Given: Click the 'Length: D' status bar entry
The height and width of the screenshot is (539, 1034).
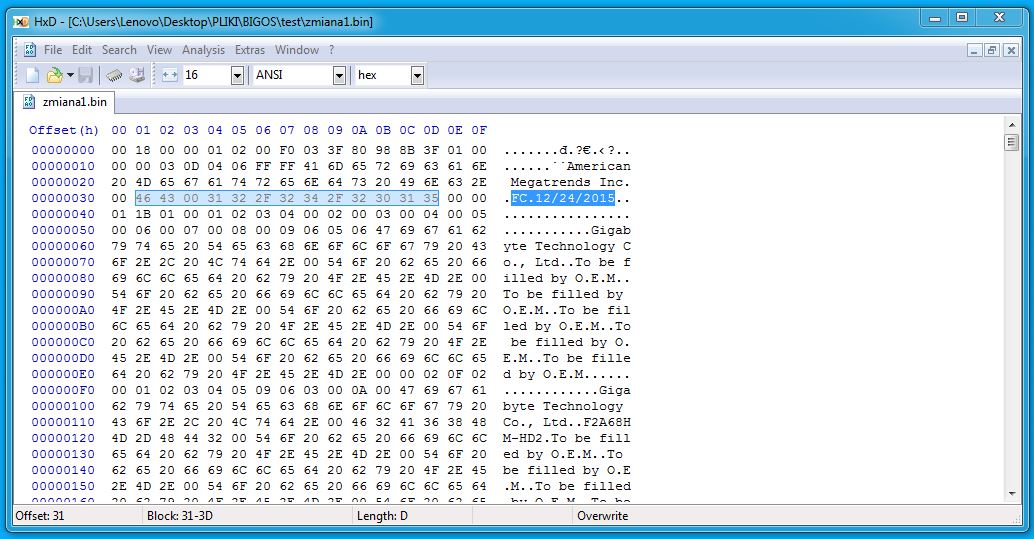Looking at the screenshot, I should [382, 516].
